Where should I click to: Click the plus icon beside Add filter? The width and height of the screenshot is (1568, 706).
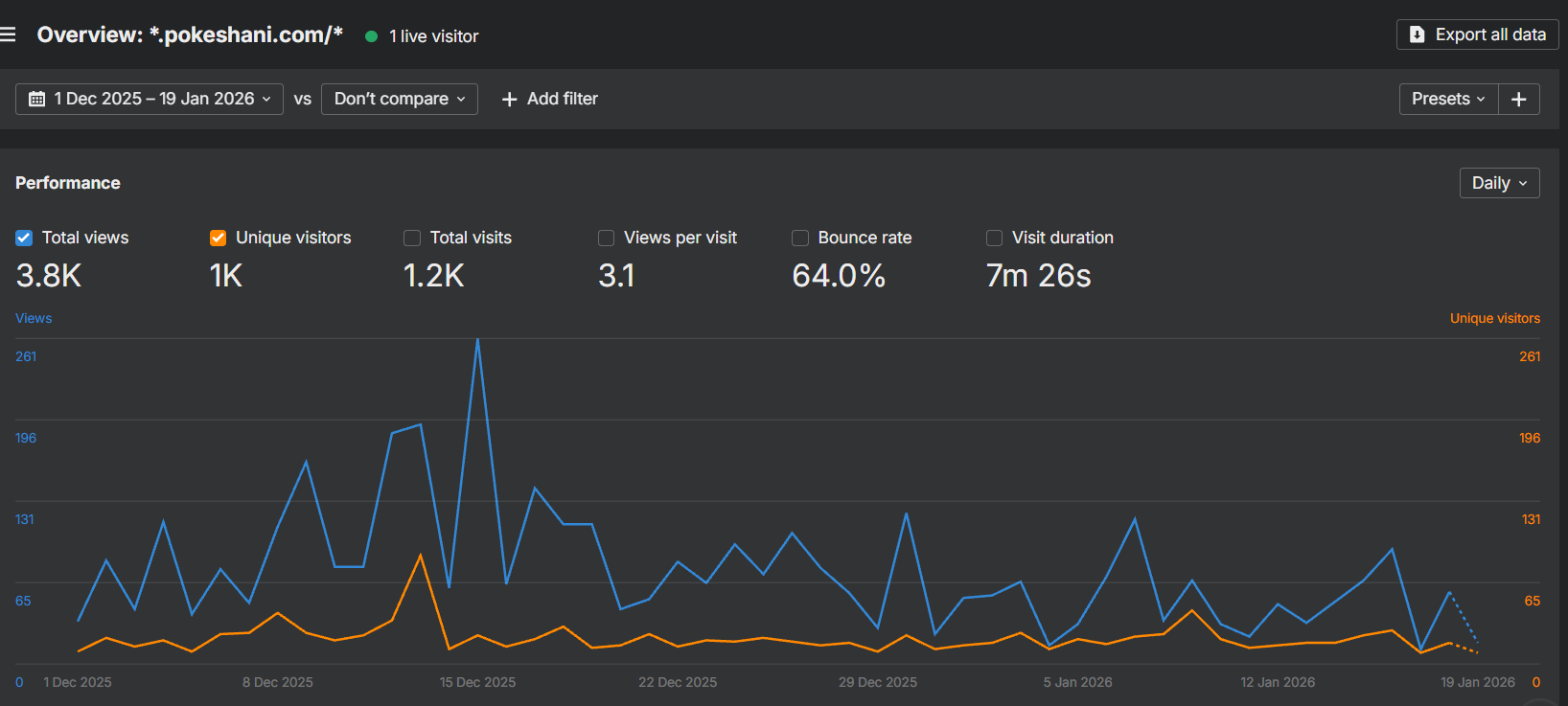pyautogui.click(x=510, y=99)
